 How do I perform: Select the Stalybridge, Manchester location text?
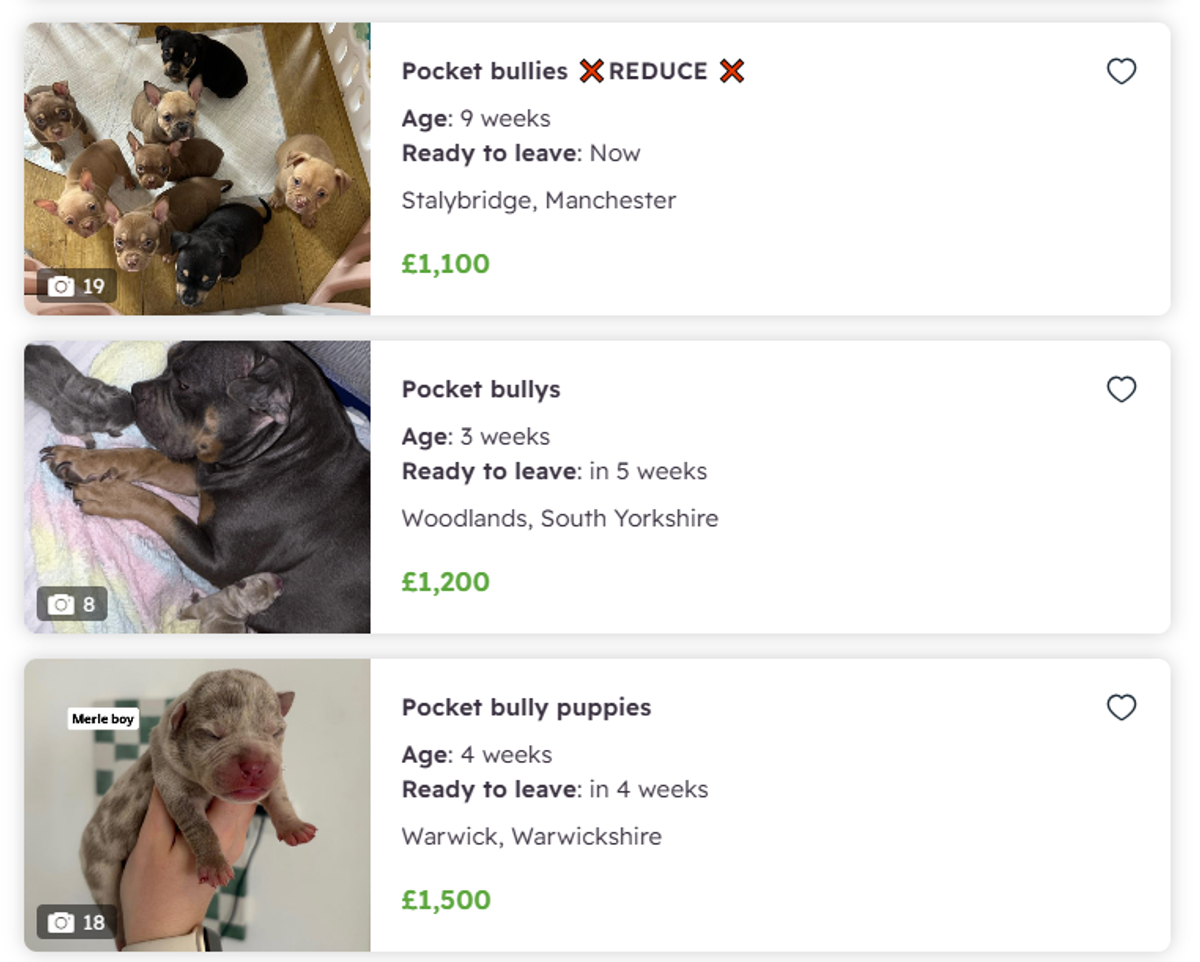click(x=538, y=200)
